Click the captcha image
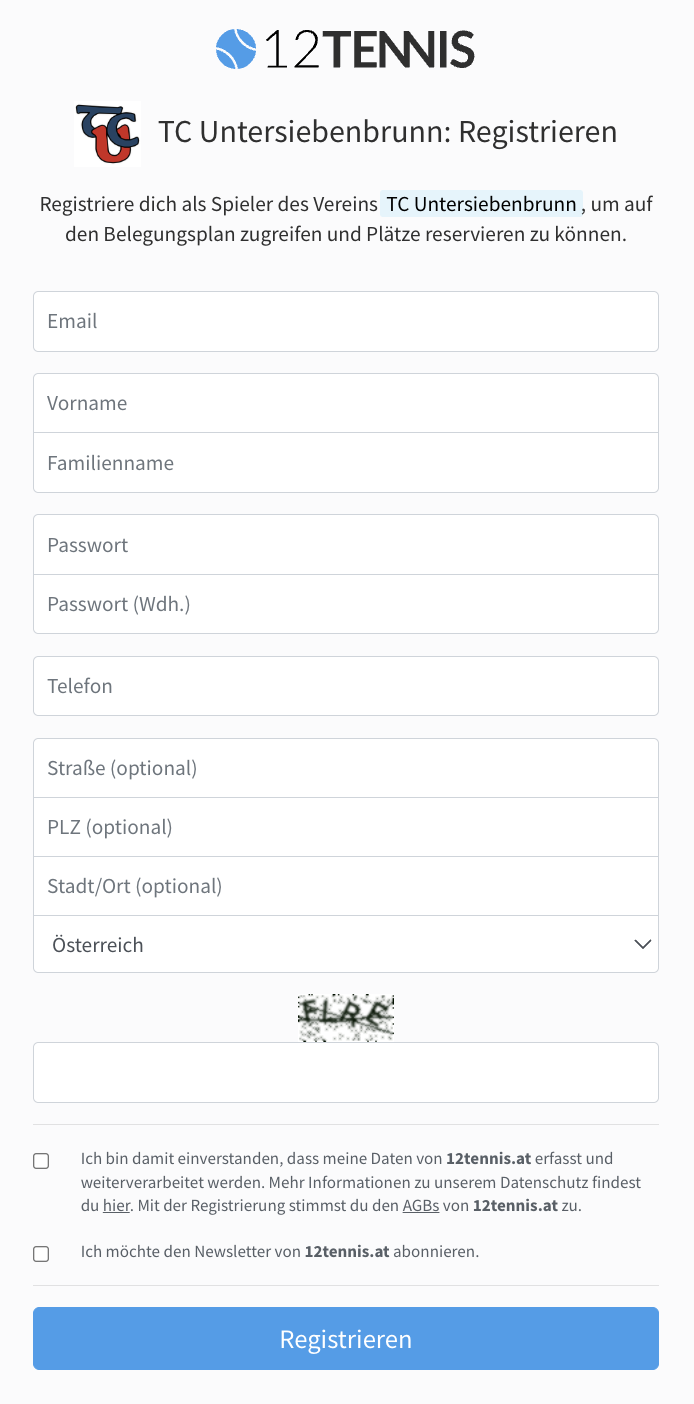This screenshot has width=694, height=1404. [345, 1017]
